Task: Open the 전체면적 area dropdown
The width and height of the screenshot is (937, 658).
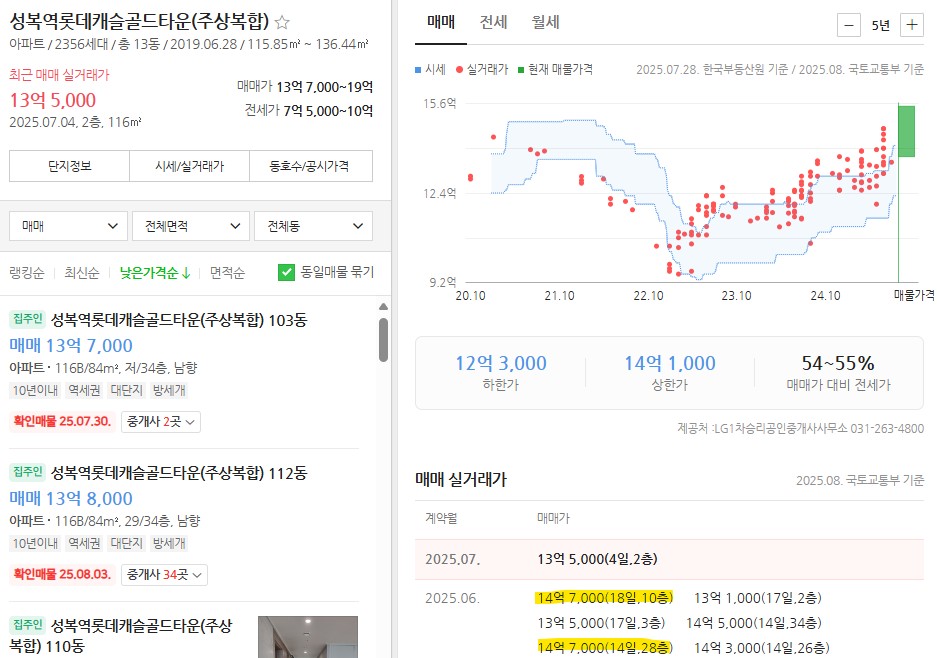Action: pyautogui.click(x=191, y=226)
